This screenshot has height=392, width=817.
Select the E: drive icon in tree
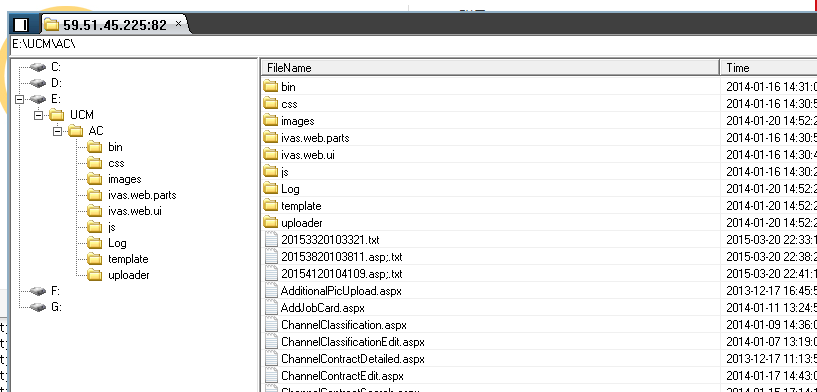[x=38, y=99]
